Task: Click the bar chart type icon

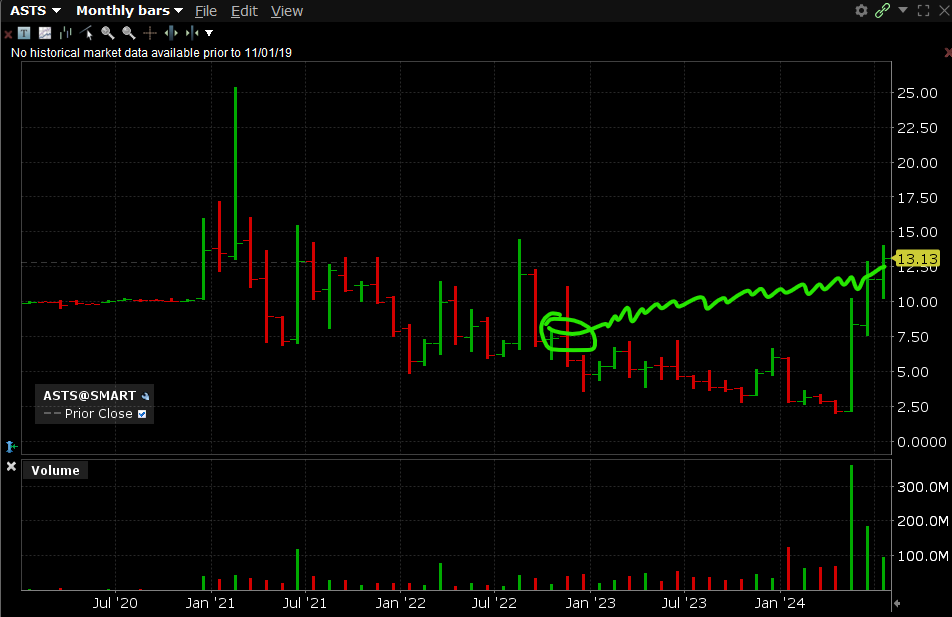Action: point(66,33)
